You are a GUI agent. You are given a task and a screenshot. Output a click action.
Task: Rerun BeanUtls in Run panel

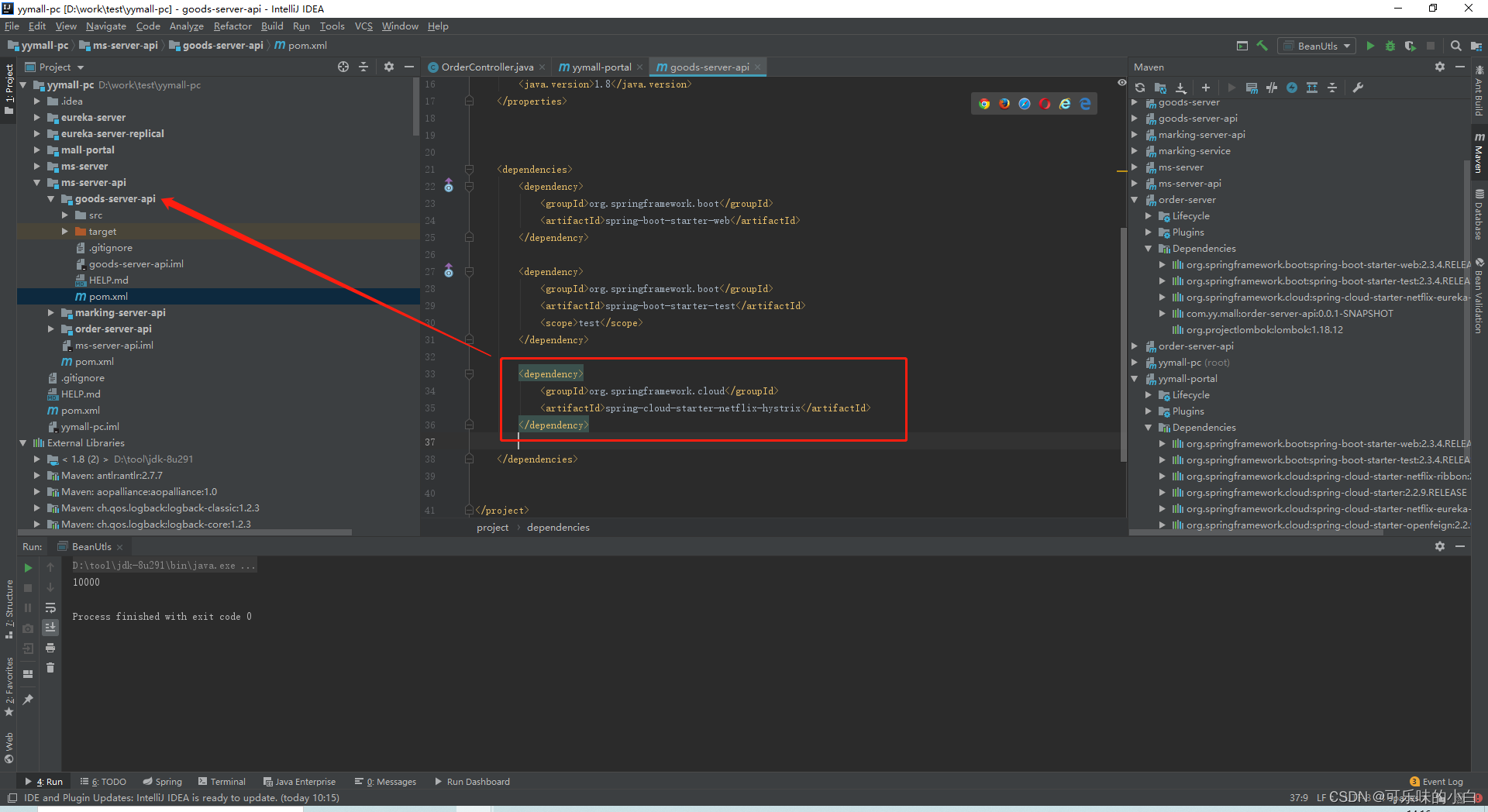click(x=28, y=568)
